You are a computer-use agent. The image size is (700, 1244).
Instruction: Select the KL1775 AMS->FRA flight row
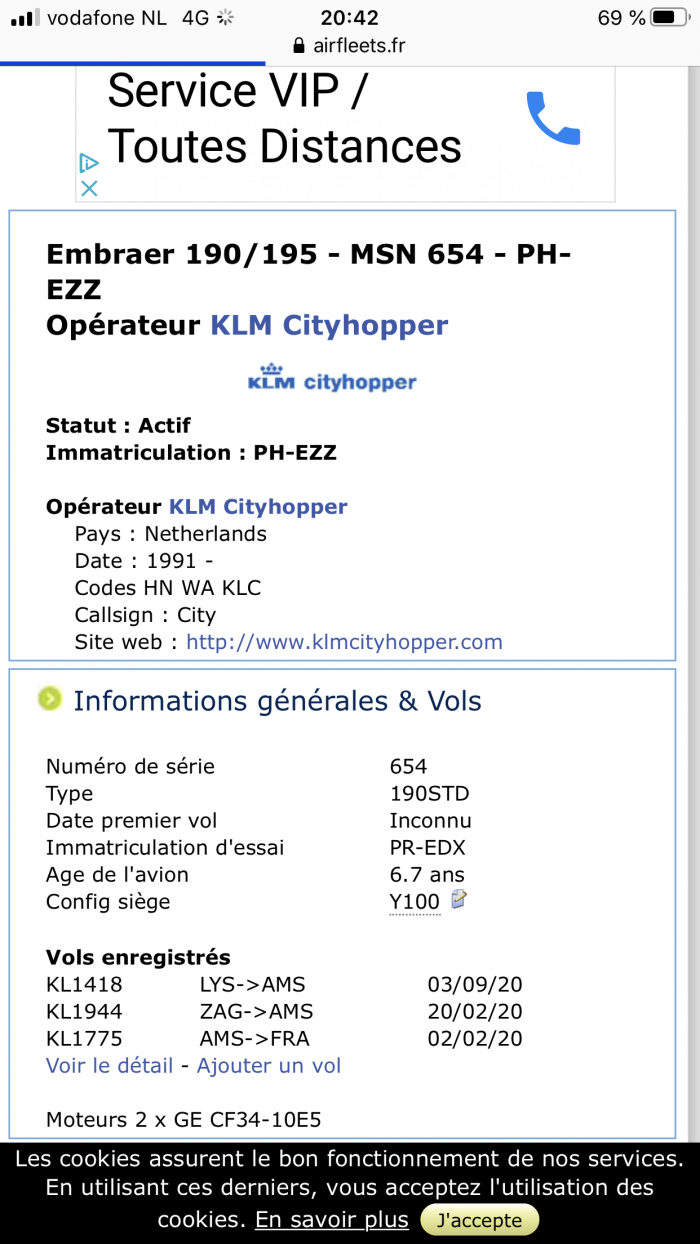tap(284, 1038)
